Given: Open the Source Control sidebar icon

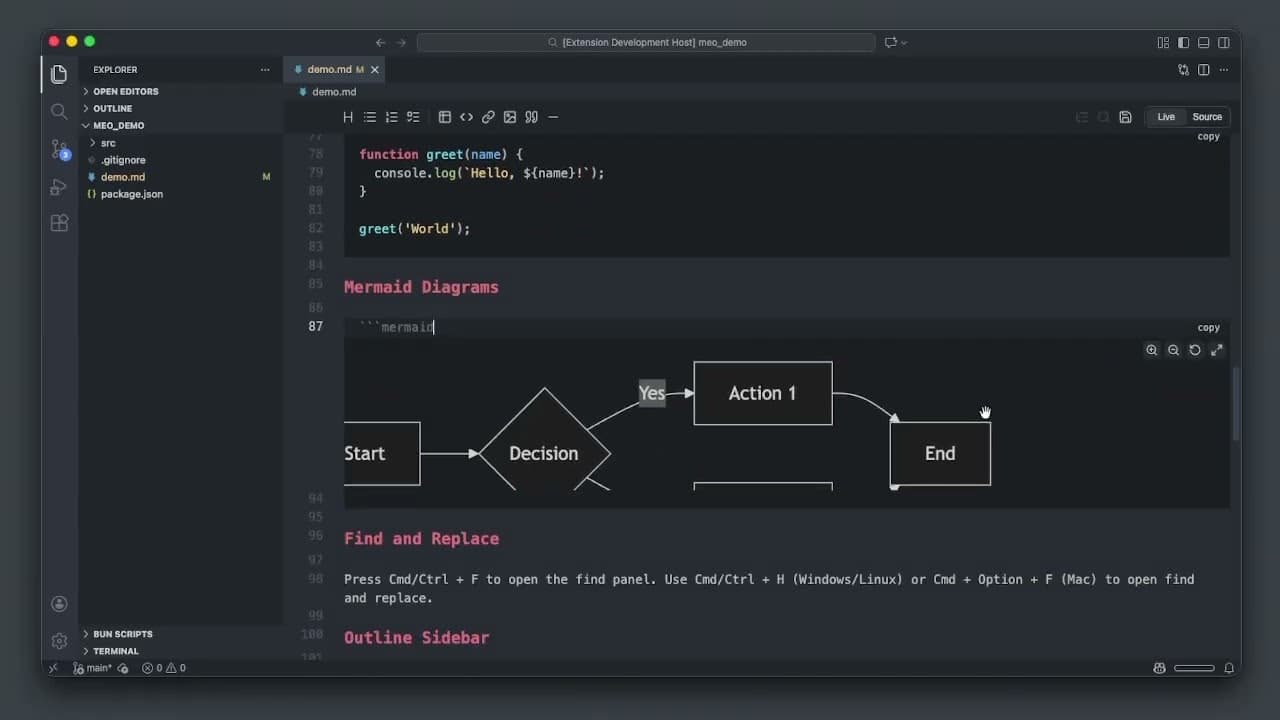Looking at the screenshot, I should [x=59, y=150].
